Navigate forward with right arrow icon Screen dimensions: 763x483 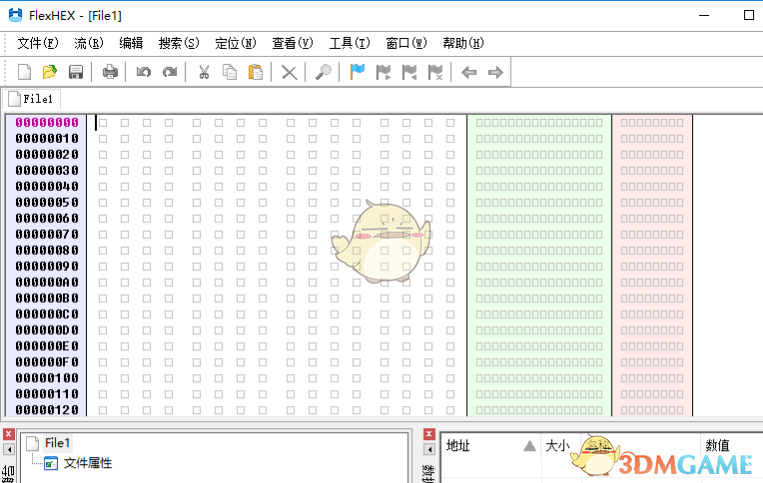[495, 72]
